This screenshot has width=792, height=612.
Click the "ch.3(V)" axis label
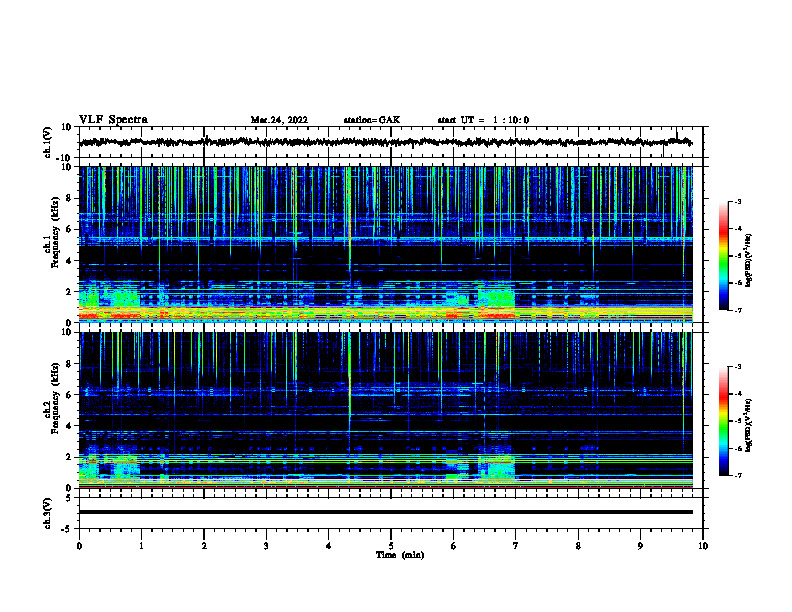tap(48, 513)
